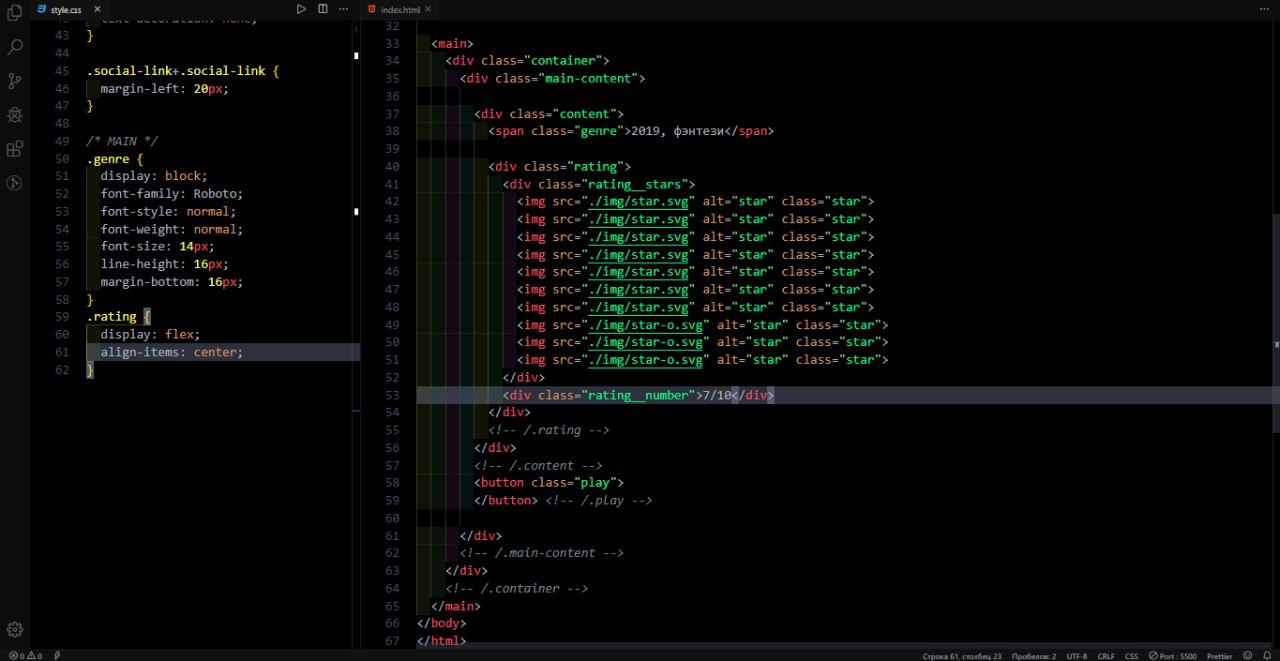
Task: Open the more actions ellipsis menu
Action: 344,9
